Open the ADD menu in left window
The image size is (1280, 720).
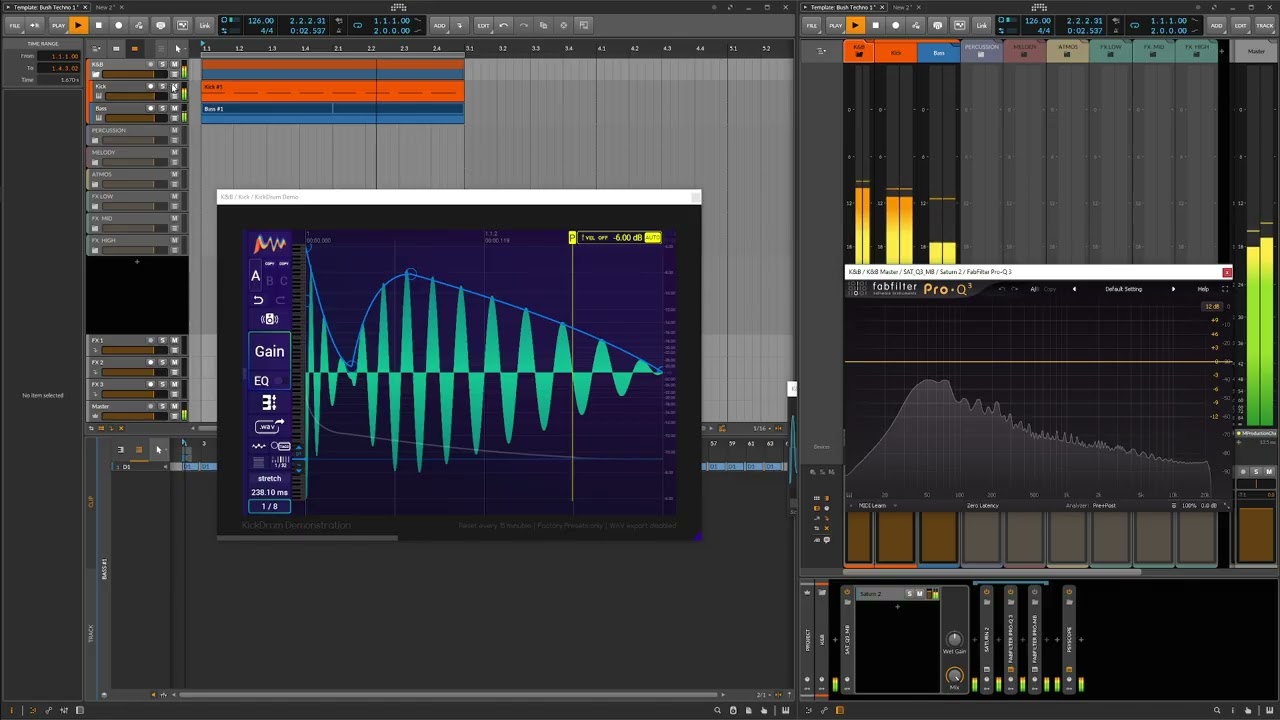tap(439, 25)
